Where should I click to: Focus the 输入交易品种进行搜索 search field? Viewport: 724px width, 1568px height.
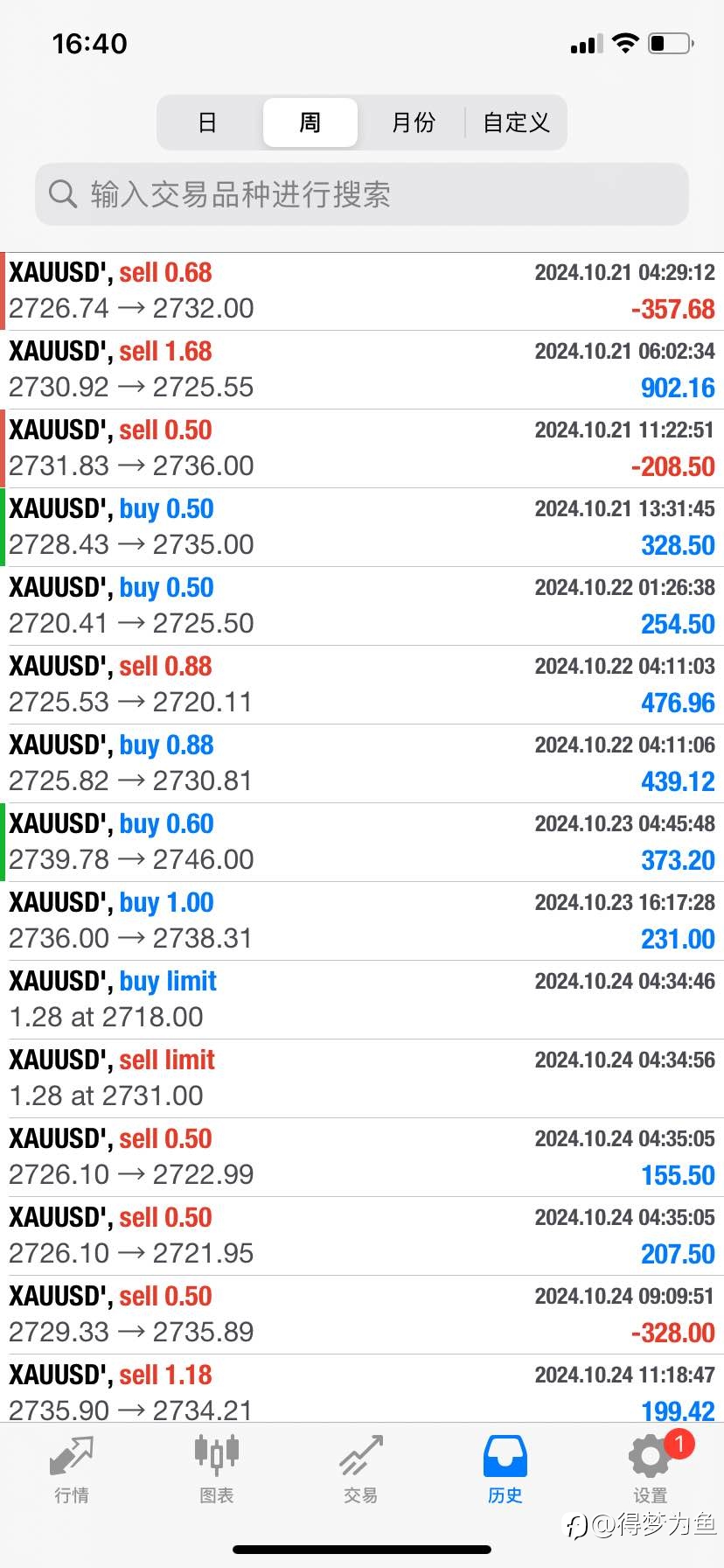362,194
